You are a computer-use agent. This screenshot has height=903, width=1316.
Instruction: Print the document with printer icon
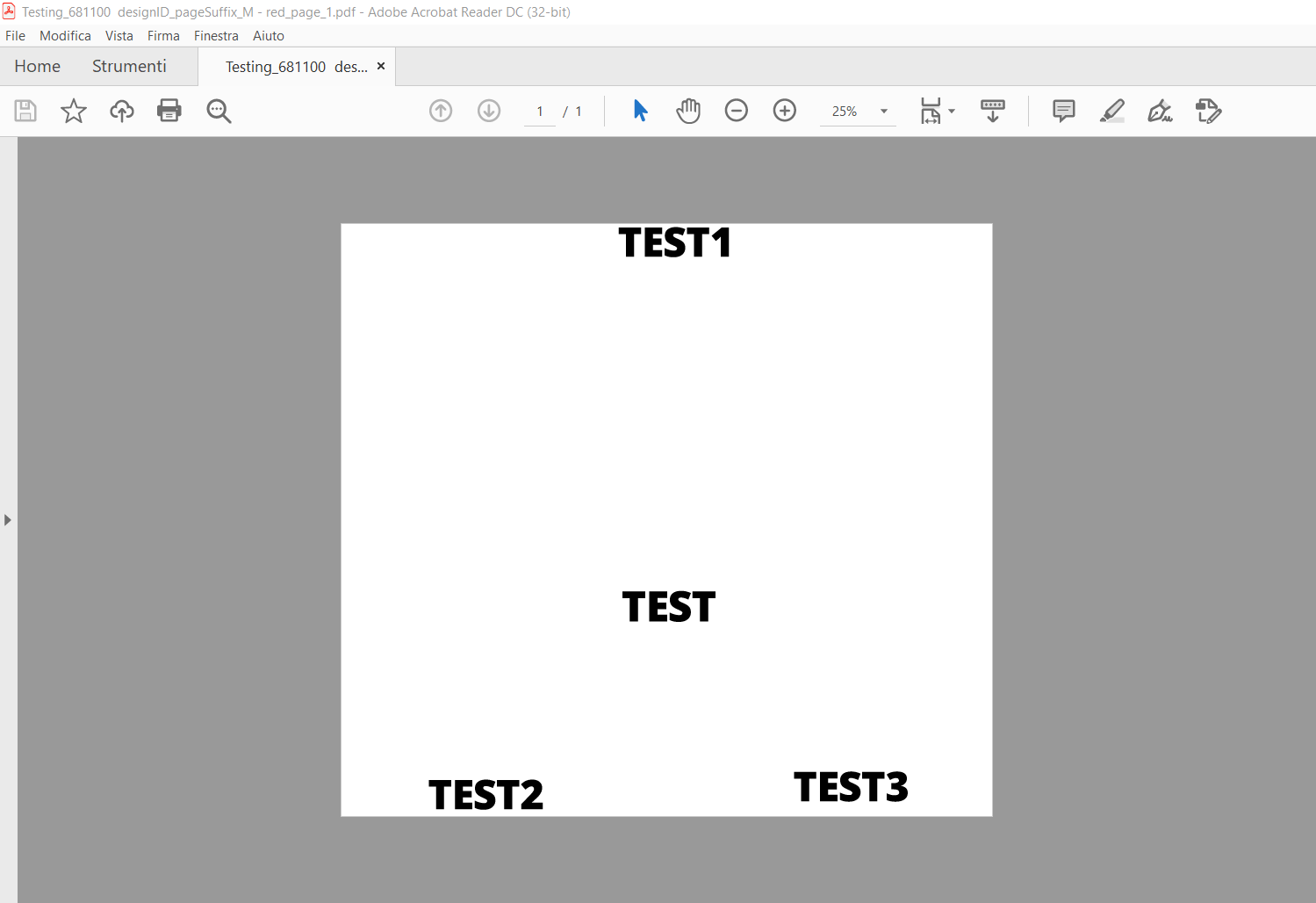(x=169, y=111)
